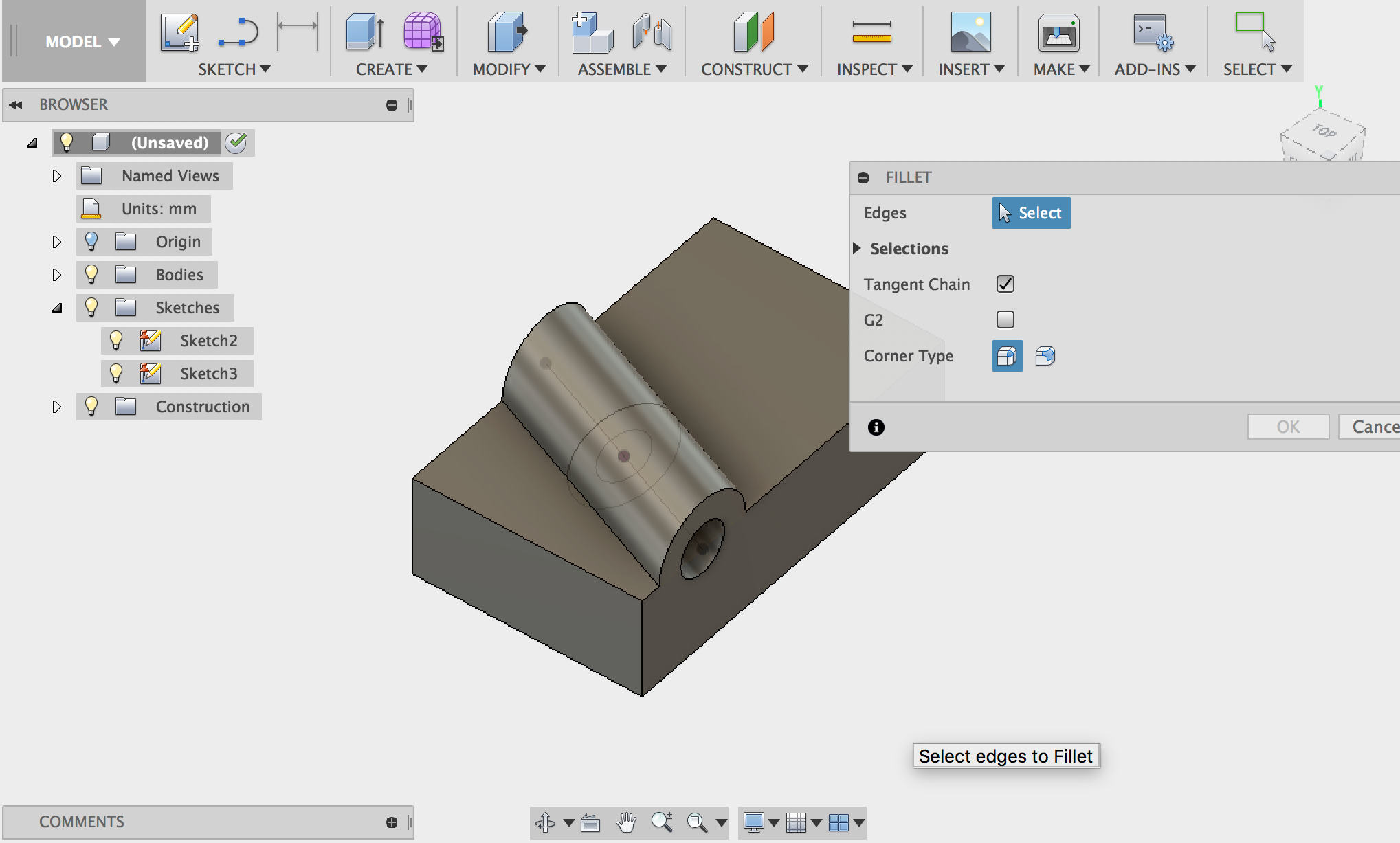This screenshot has width=1400, height=843.
Task: Toggle visibility bulb for Sketches folder
Action: [x=91, y=307]
